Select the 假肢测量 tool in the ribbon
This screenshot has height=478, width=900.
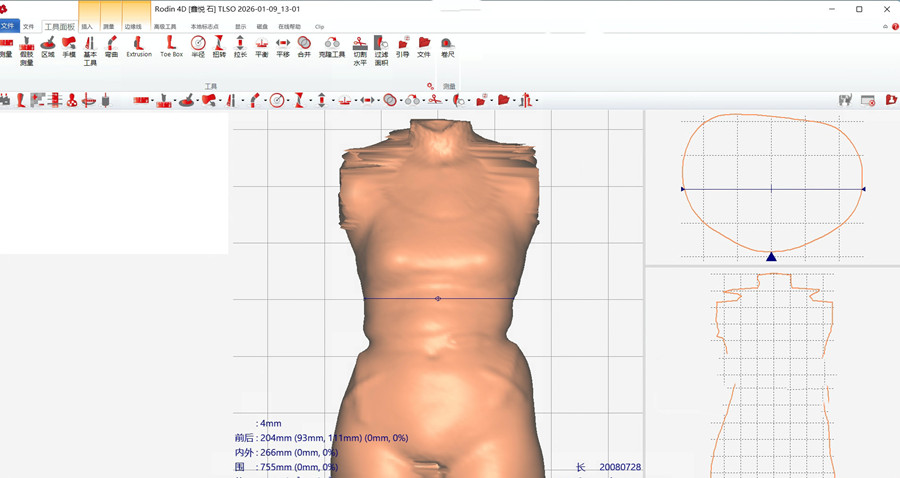pyautogui.click(x=26, y=50)
